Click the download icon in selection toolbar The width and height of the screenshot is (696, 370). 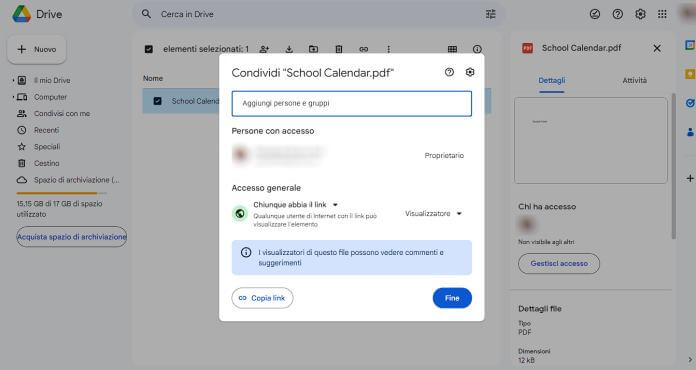pyautogui.click(x=289, y=49)
